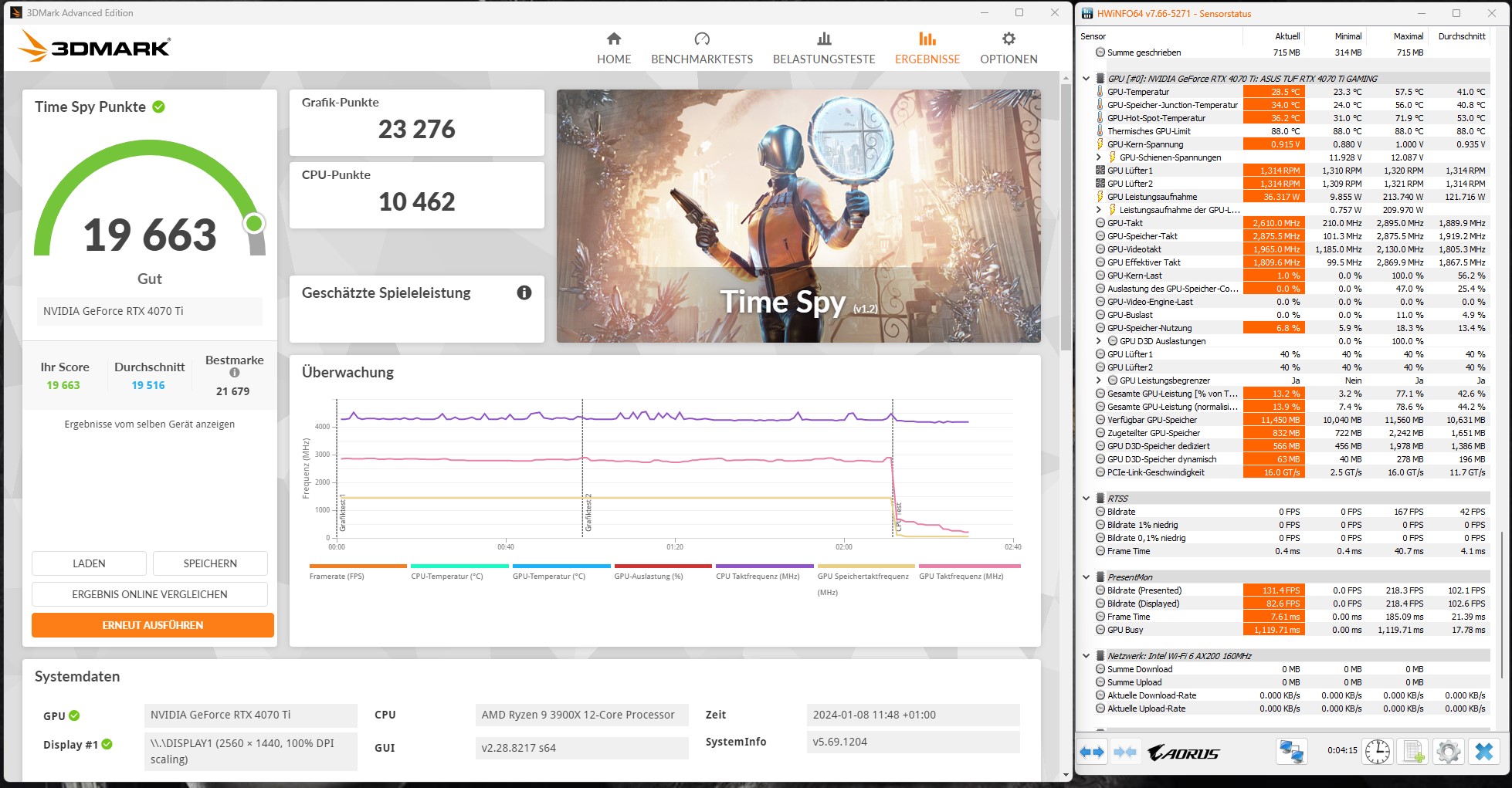Click the GPU name field under the score gauge
The width and height of the screenshot is (1512, 788).
coord(149,311)
